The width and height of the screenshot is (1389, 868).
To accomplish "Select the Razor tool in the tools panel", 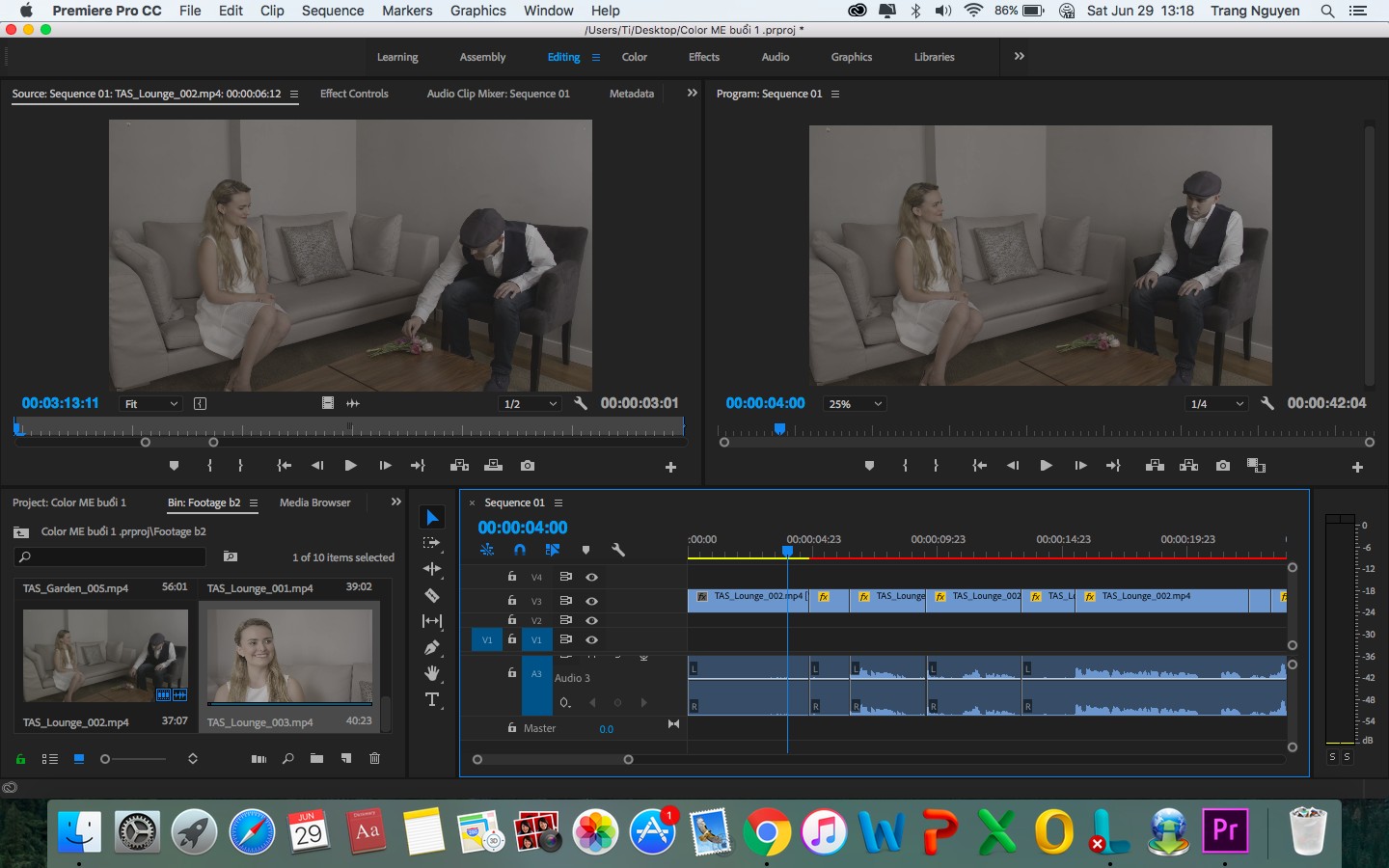I will coord(432,595).
